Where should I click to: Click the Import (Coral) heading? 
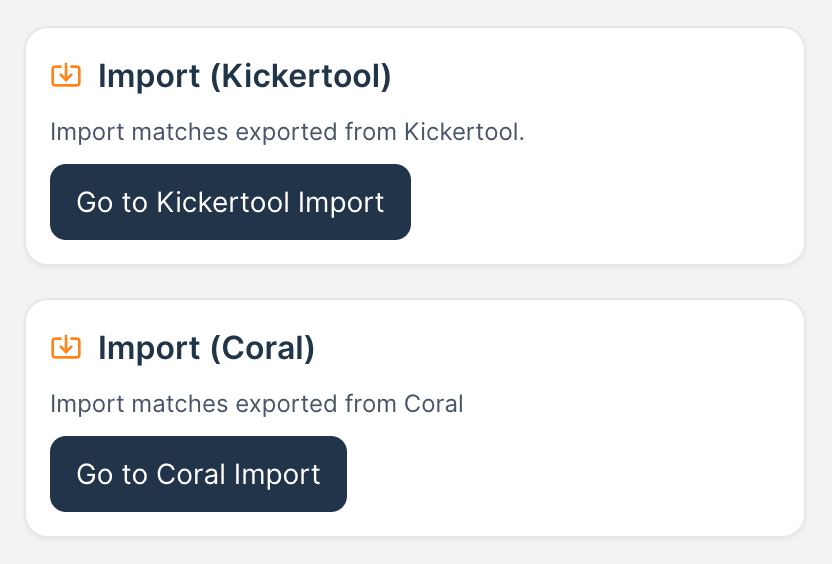(x=206, y=348)
